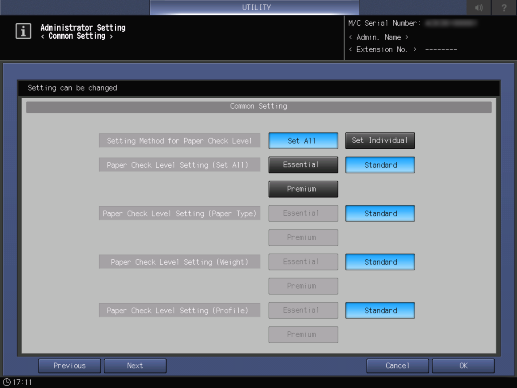Choose Set All for setting method
Viewport: 517px width, 388px height.
303,141
